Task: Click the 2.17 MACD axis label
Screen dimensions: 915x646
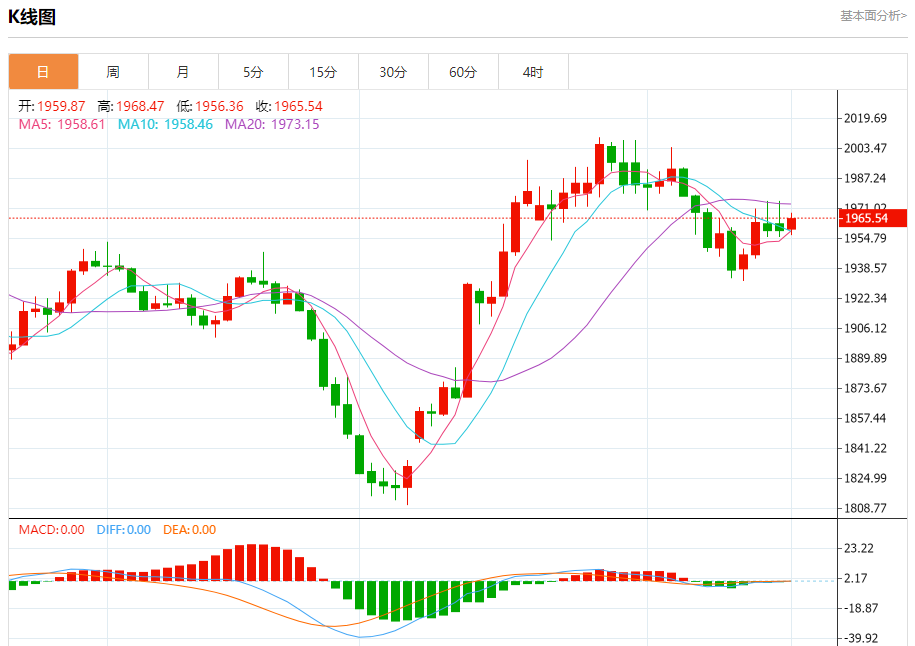Action: (x=856, y=578)
